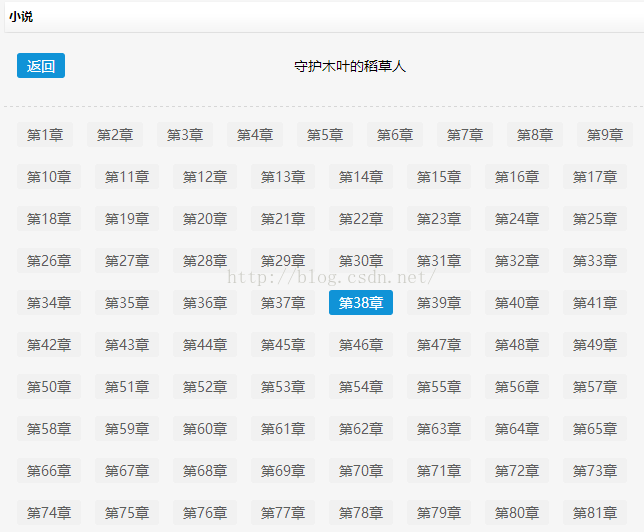Open chapter 第68章
The width and height of the screenshot is (644, 532).
pyautogui.click(x=205, y=470)
